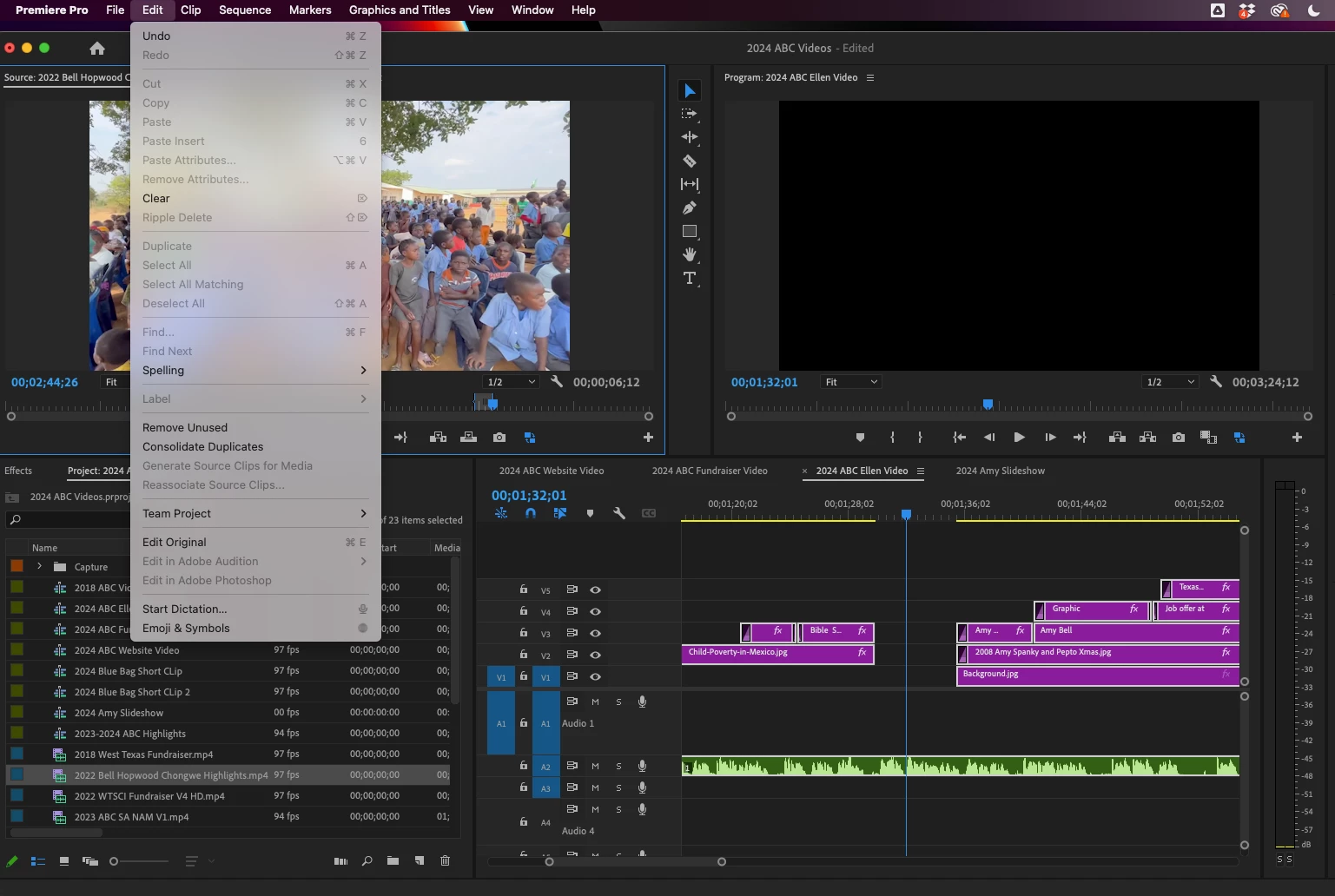This screenshot has width=1335, height=896.
Task: Switch Project panel to list view
Action: 38,861
